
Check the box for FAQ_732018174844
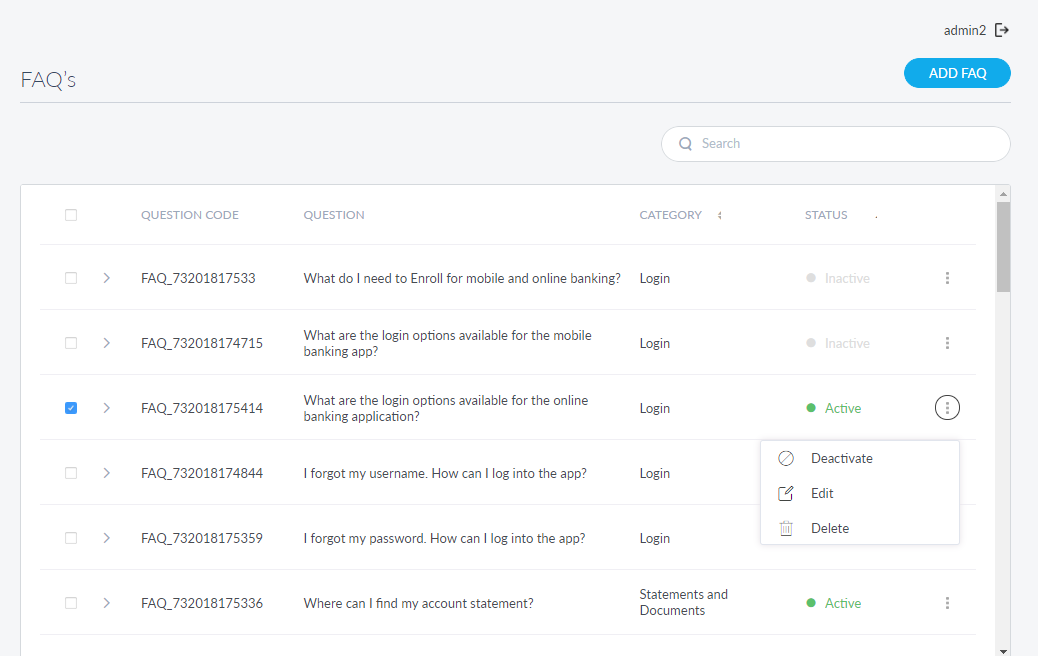coord(71,473)
